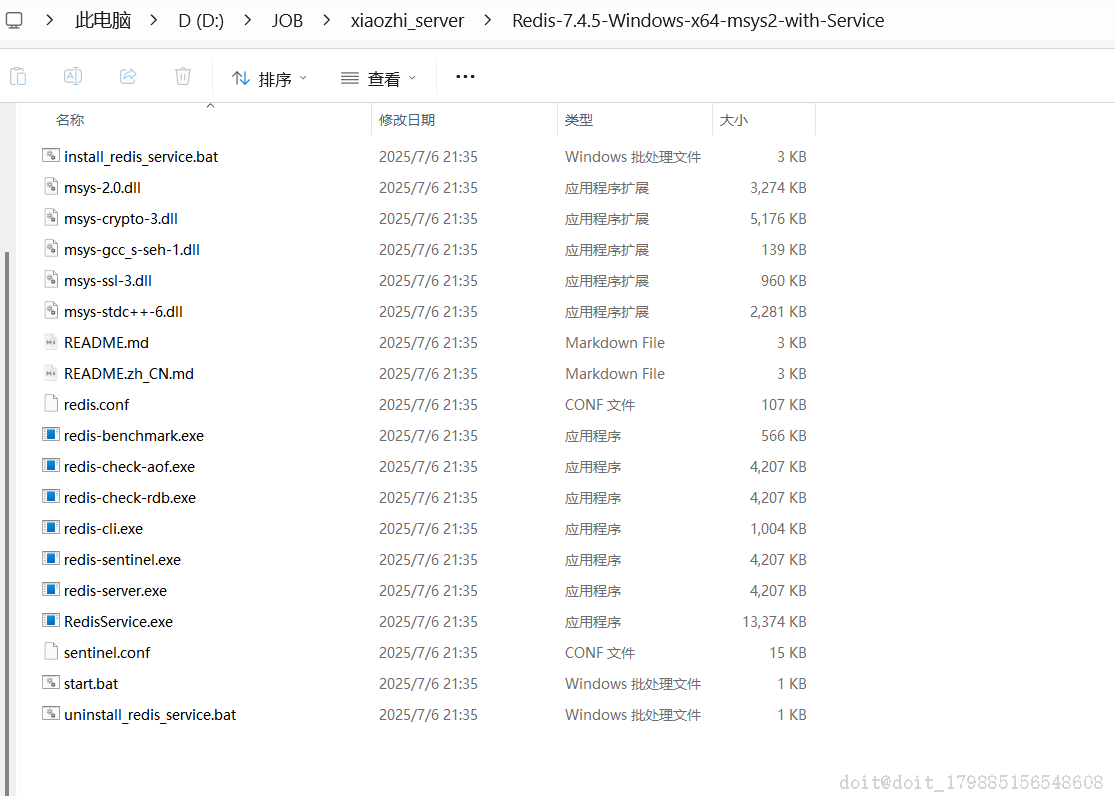Open the 排序 sort dropdown

(x=270, y=78)
